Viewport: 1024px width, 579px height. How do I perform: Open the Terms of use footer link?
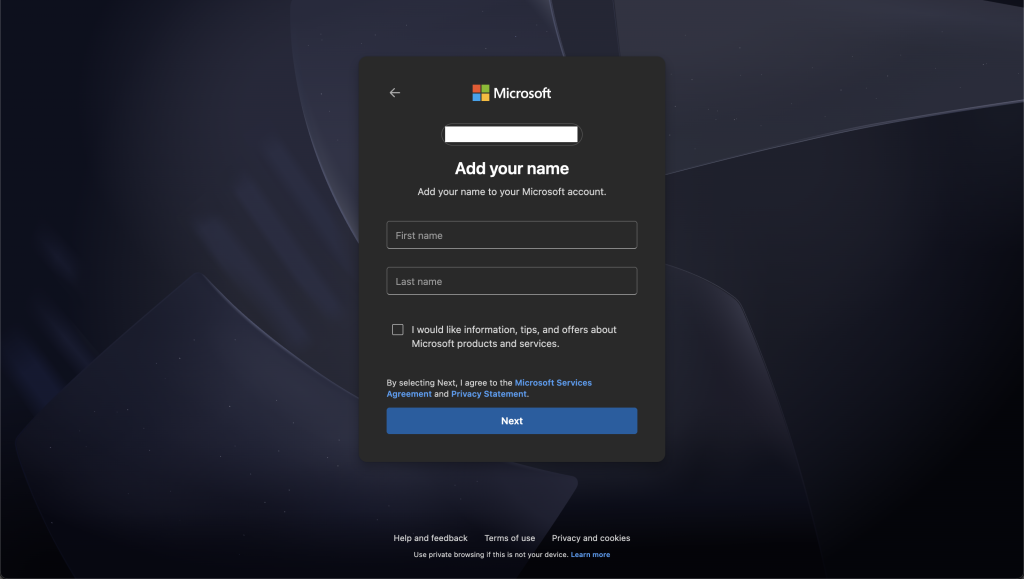(509, 538)
